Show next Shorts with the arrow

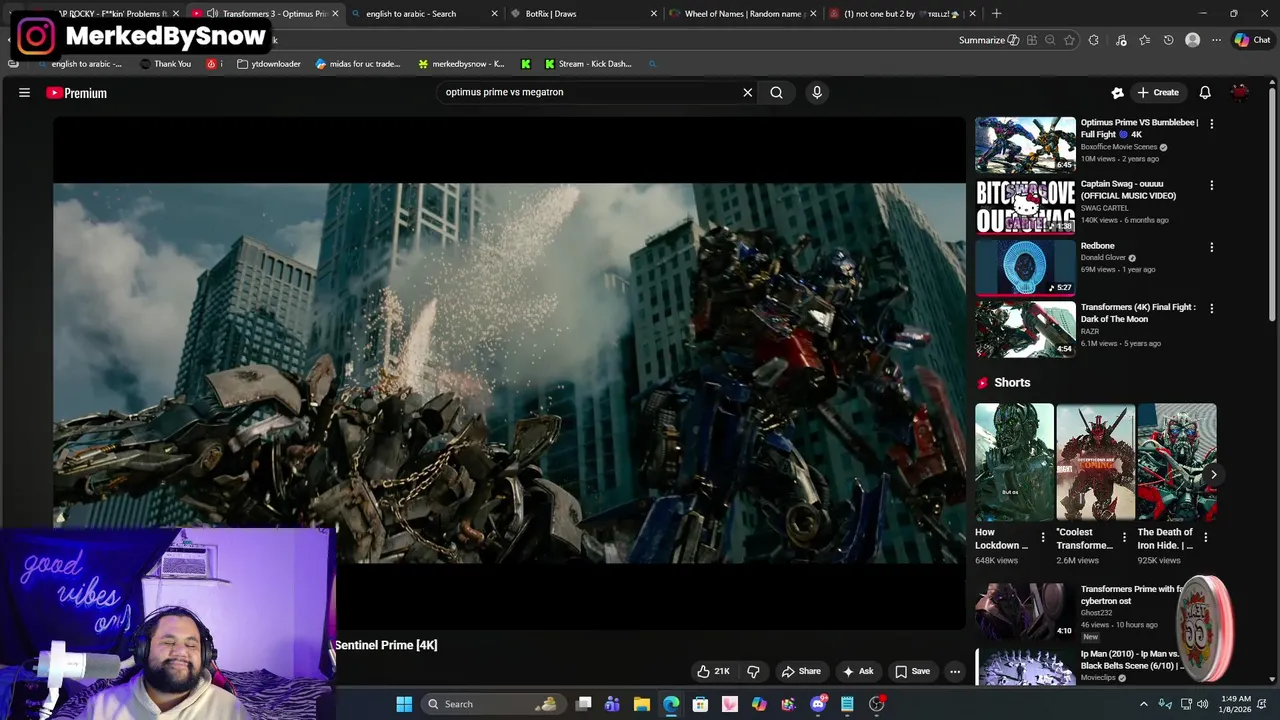tap(1213, 475)
